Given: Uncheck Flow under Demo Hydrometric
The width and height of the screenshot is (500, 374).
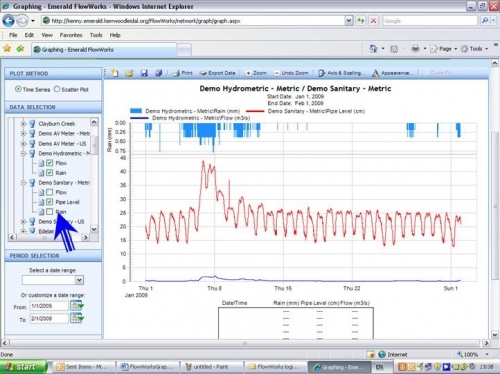Looking at the screenshot, I should (x=49, y=163).
